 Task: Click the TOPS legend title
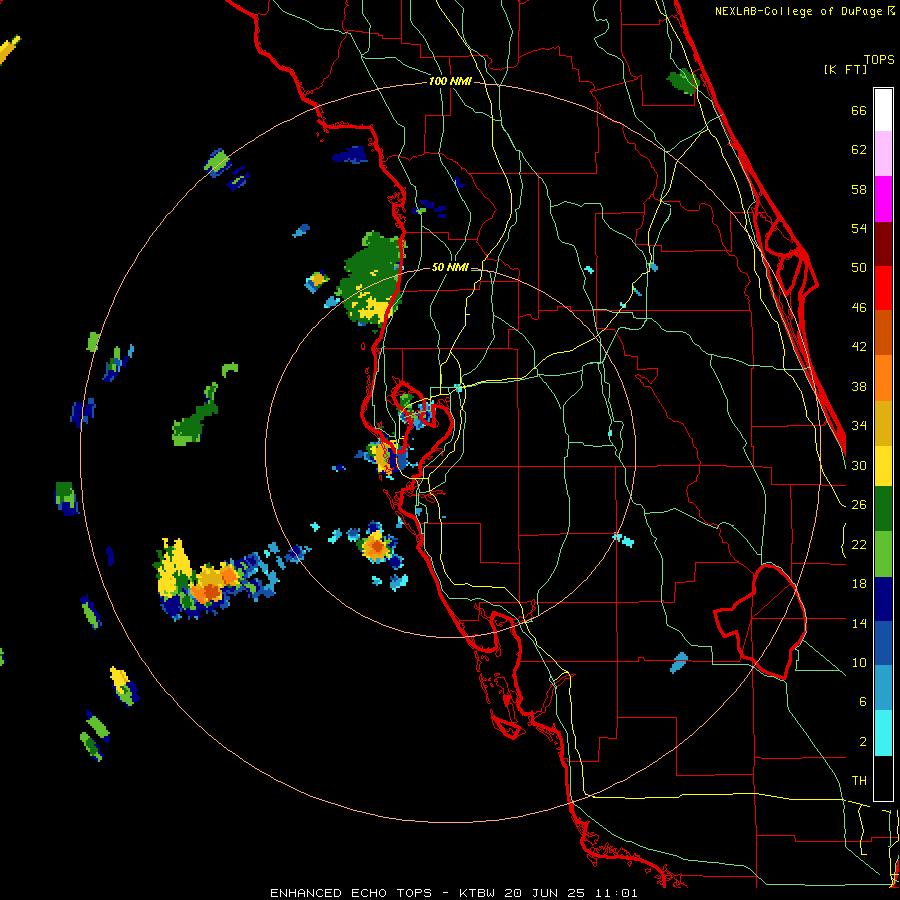(x=879, y=60)
